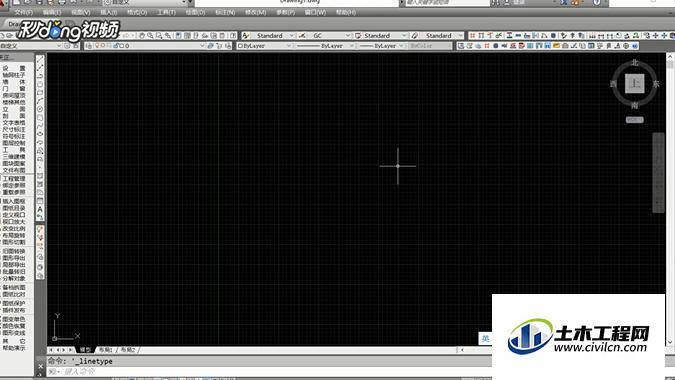
Task: Expand 墙体 in the side menu
Action: tap(14, 82)
